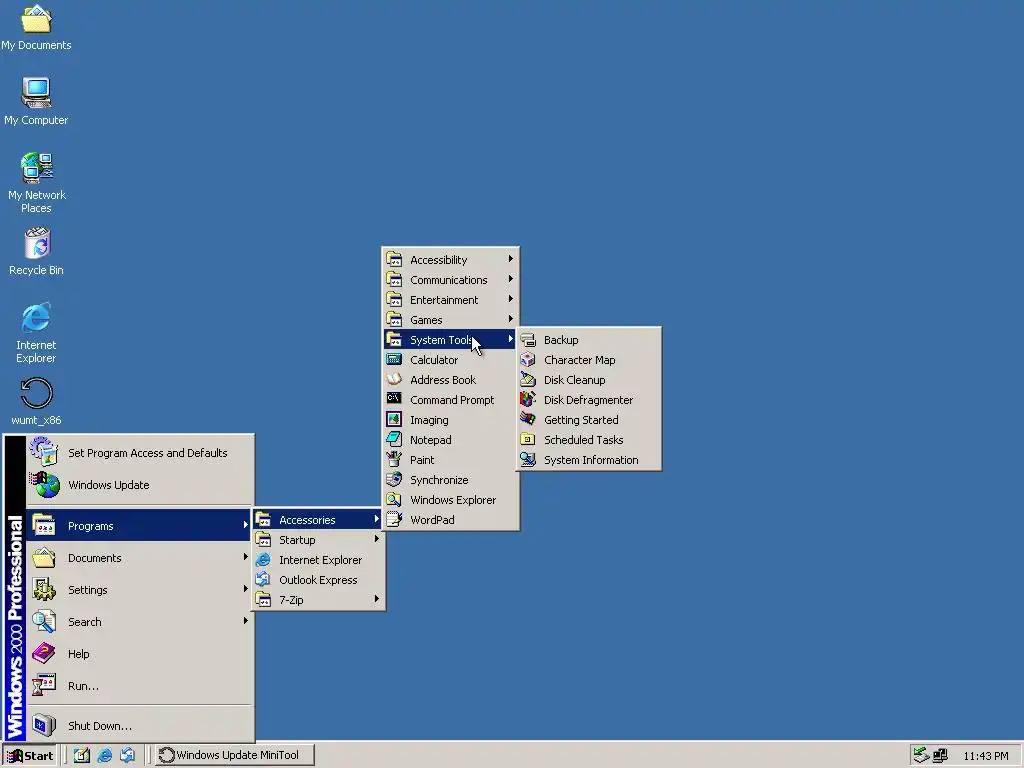Click the Disk Defragmenter icon
1024x768 pixels.
click(528, 400)
